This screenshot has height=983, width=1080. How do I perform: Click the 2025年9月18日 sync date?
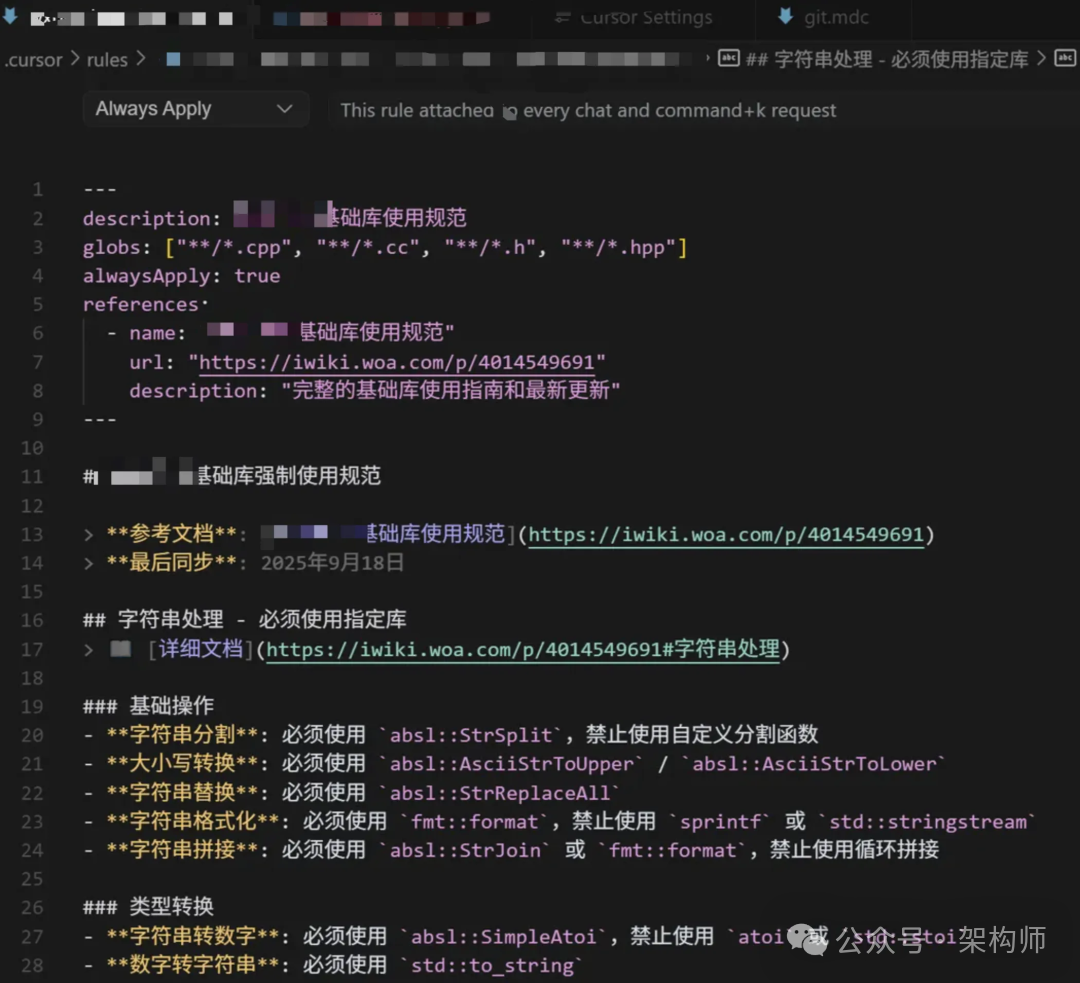(333, 563)
